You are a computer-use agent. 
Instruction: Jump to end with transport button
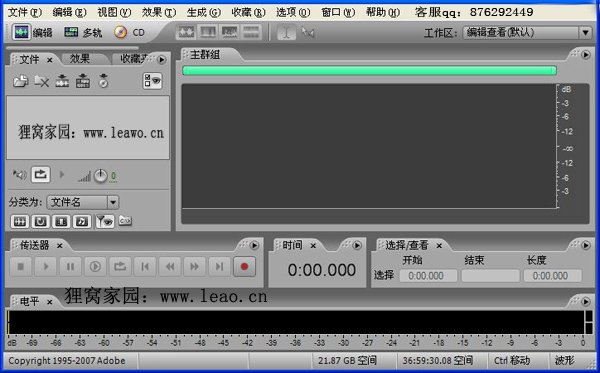click(x=220, y=266)
